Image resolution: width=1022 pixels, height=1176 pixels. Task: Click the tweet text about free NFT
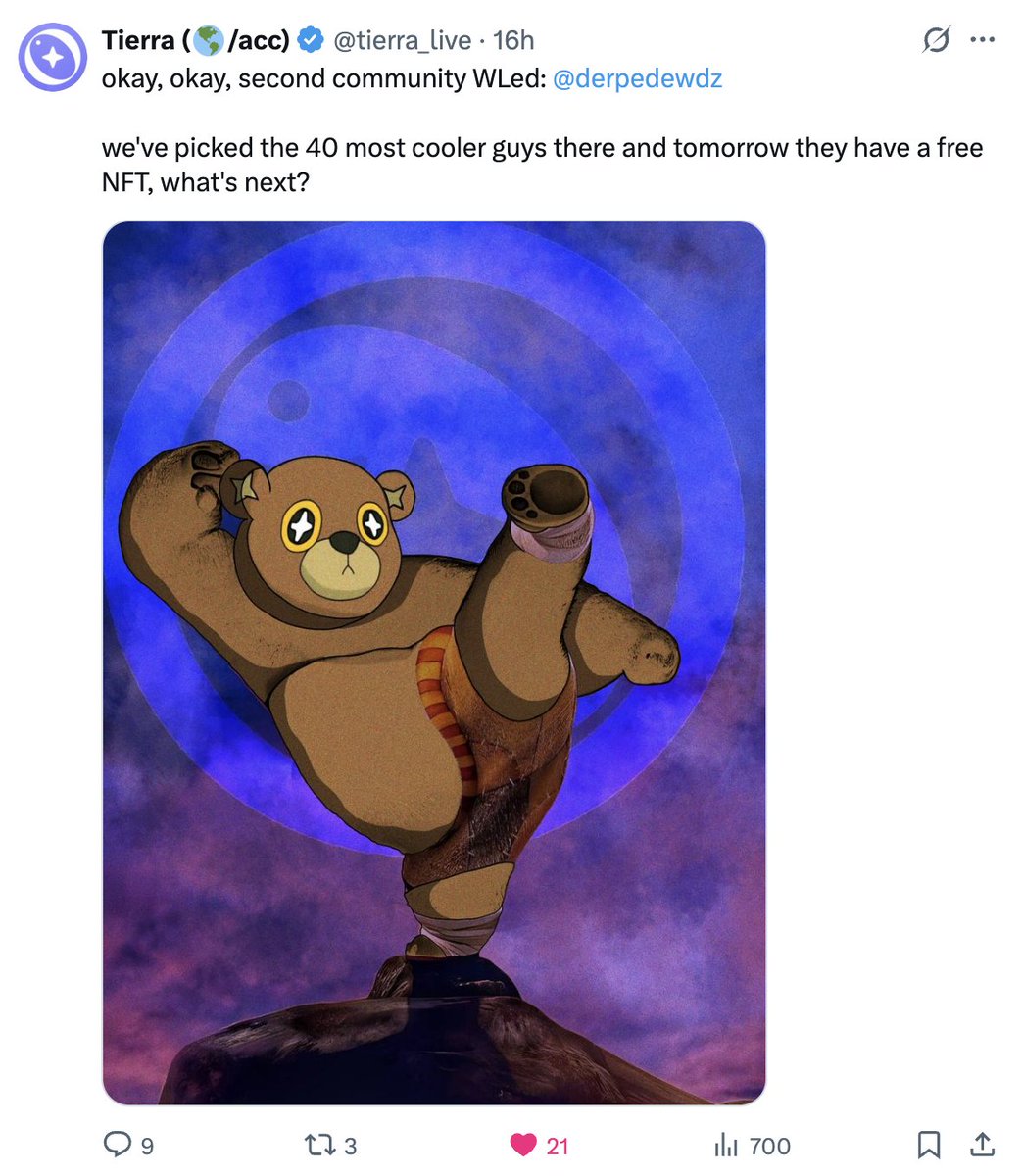point(542,165)
